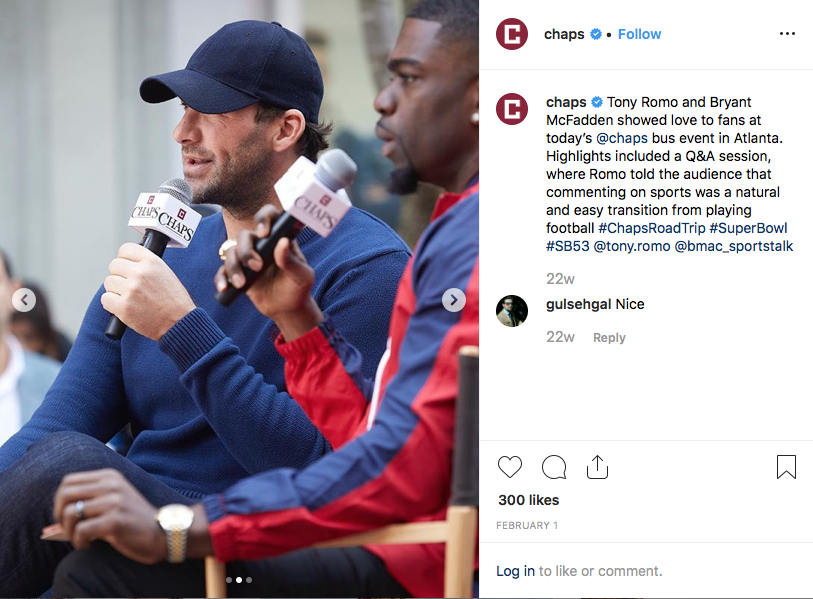This screenshot has height=599, width=813.
Task: View the 300 likes list
Action: [528, 500]
